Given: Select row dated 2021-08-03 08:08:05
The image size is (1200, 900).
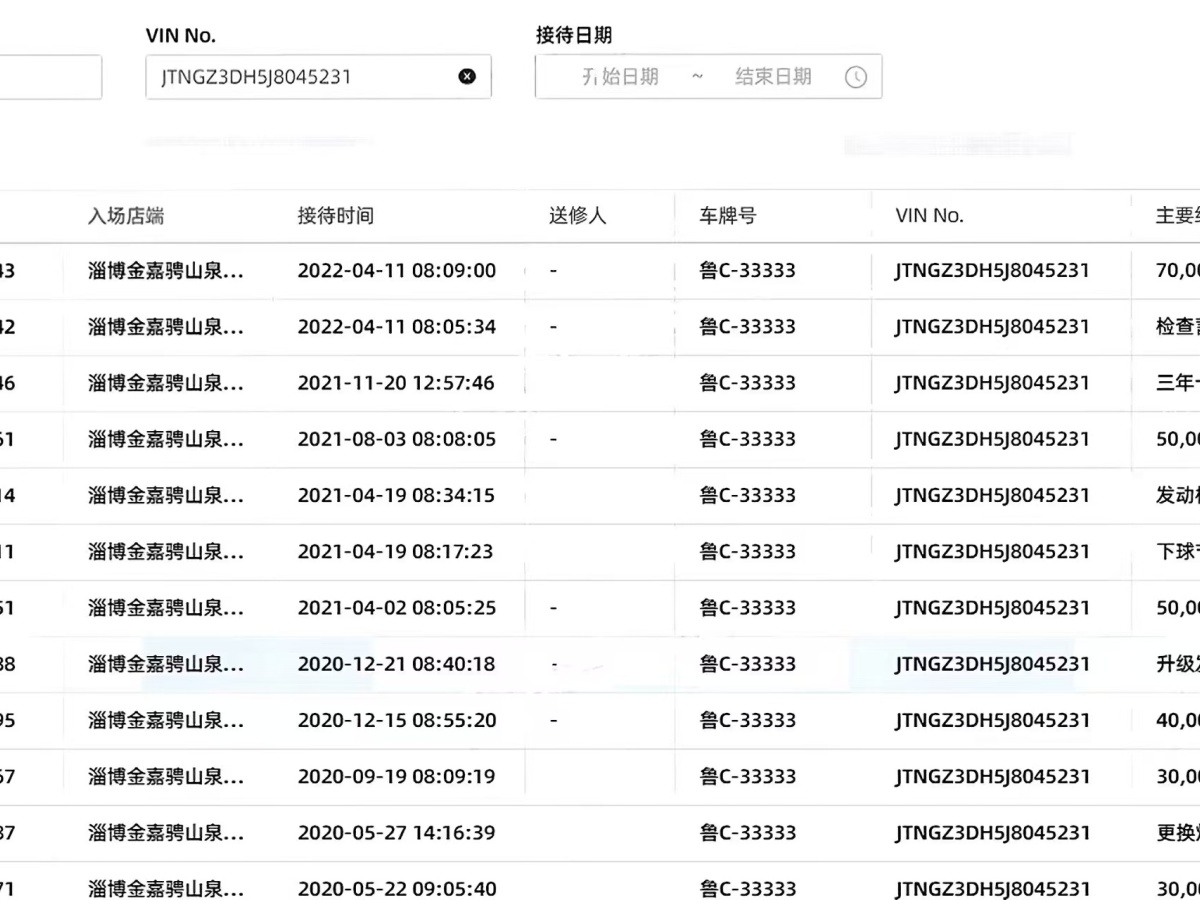Looking at the screenshot, I should pos(396,439).
